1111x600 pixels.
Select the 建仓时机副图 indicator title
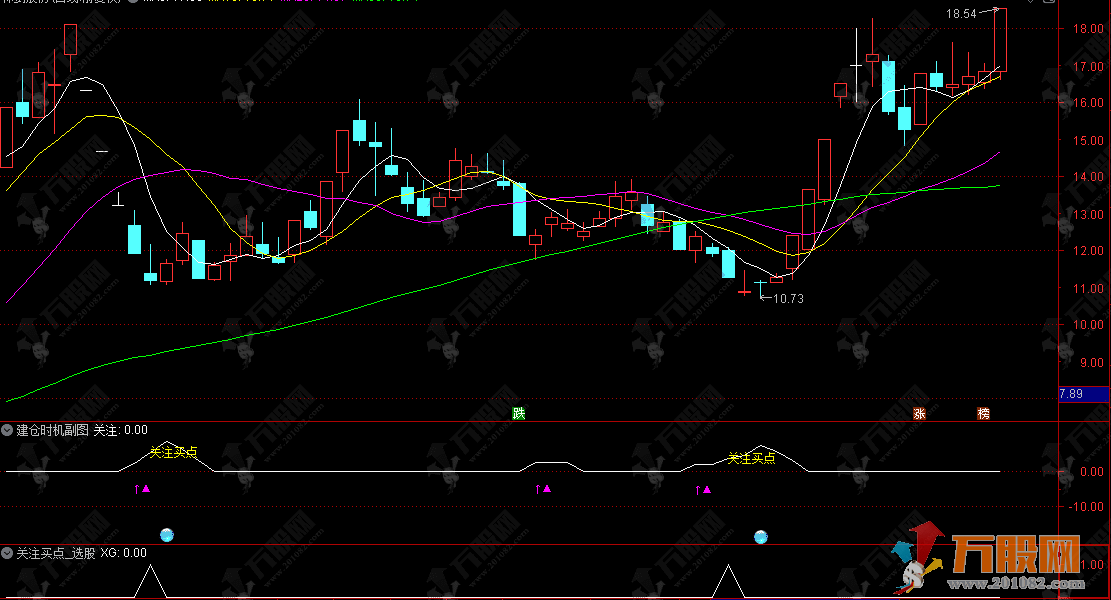click(x=52, y=430)
